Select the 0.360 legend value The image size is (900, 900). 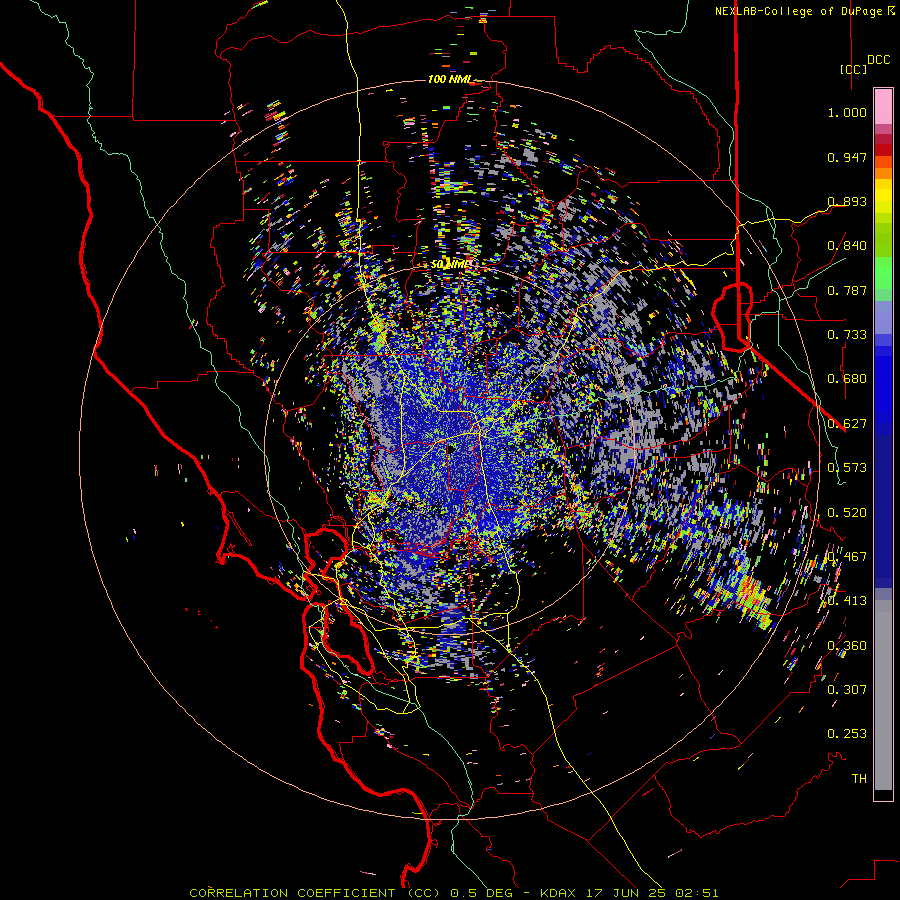tap(847, 645)
